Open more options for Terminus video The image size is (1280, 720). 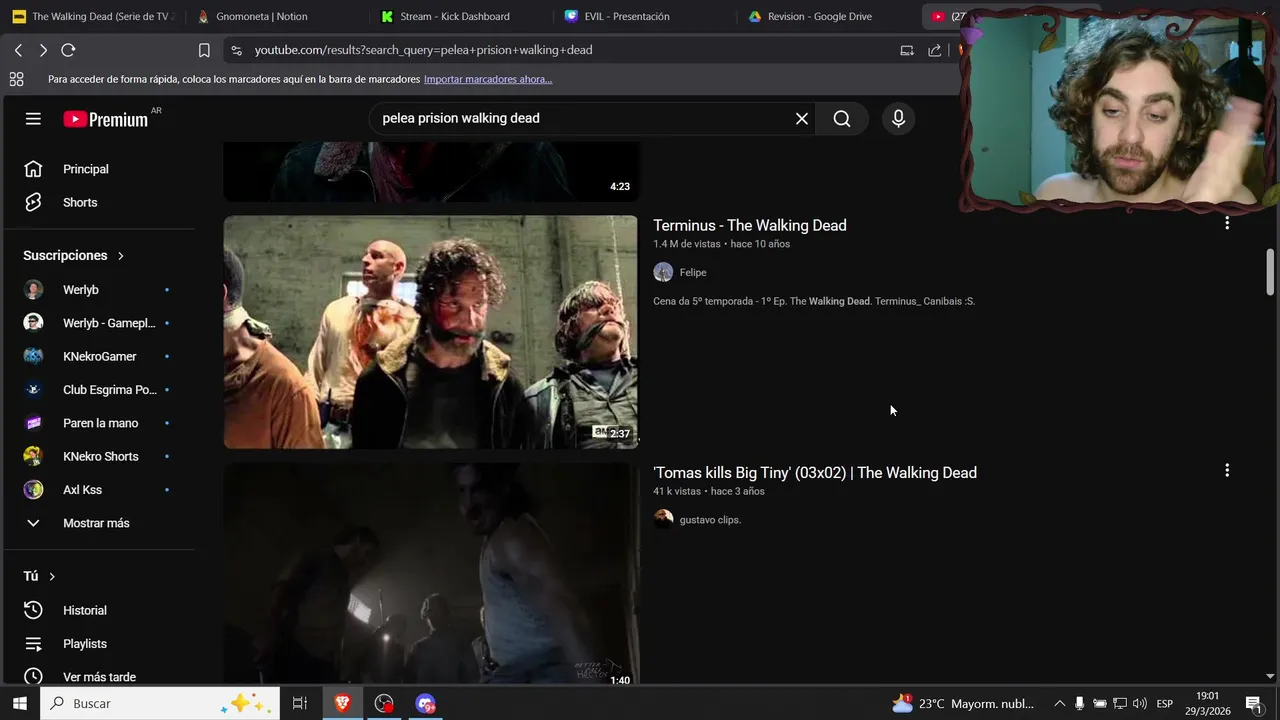pyautogui.click(x=1227, y=223)
